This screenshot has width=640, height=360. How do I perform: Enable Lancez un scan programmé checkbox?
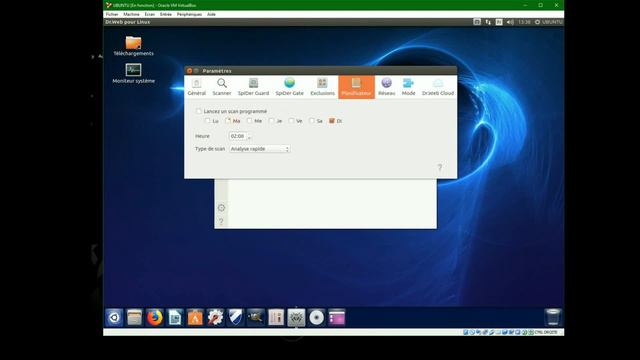(199, 111)
